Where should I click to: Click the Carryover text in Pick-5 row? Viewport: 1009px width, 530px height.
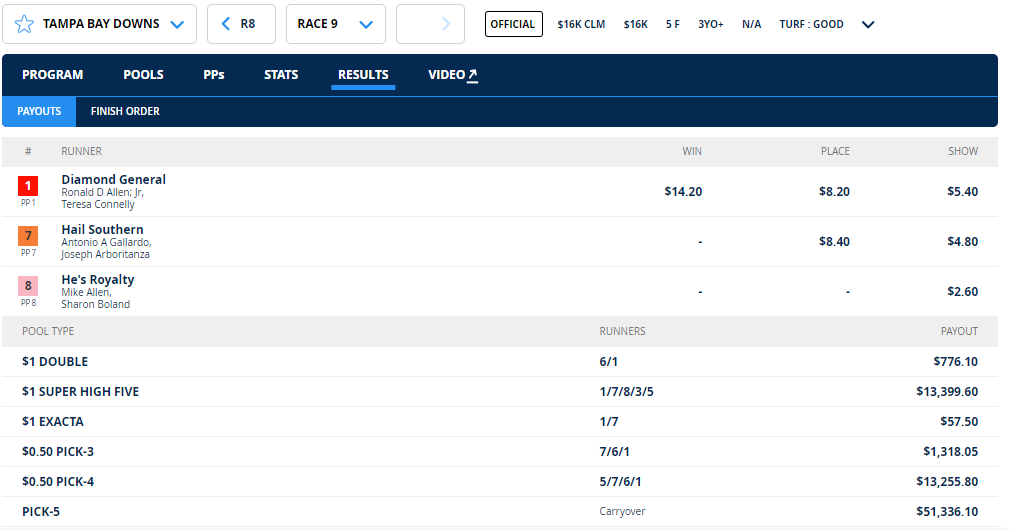pos(622,512)
